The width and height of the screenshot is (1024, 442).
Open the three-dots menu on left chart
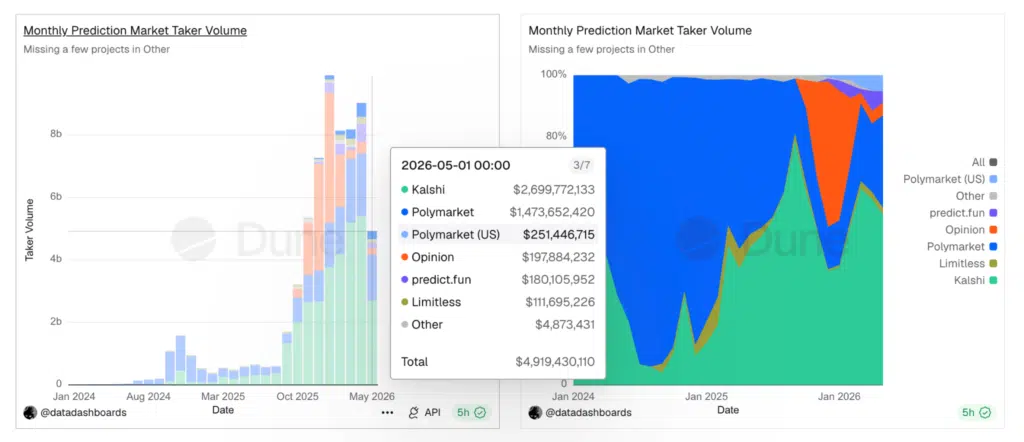pyautogui.click(x=387, y=413)
